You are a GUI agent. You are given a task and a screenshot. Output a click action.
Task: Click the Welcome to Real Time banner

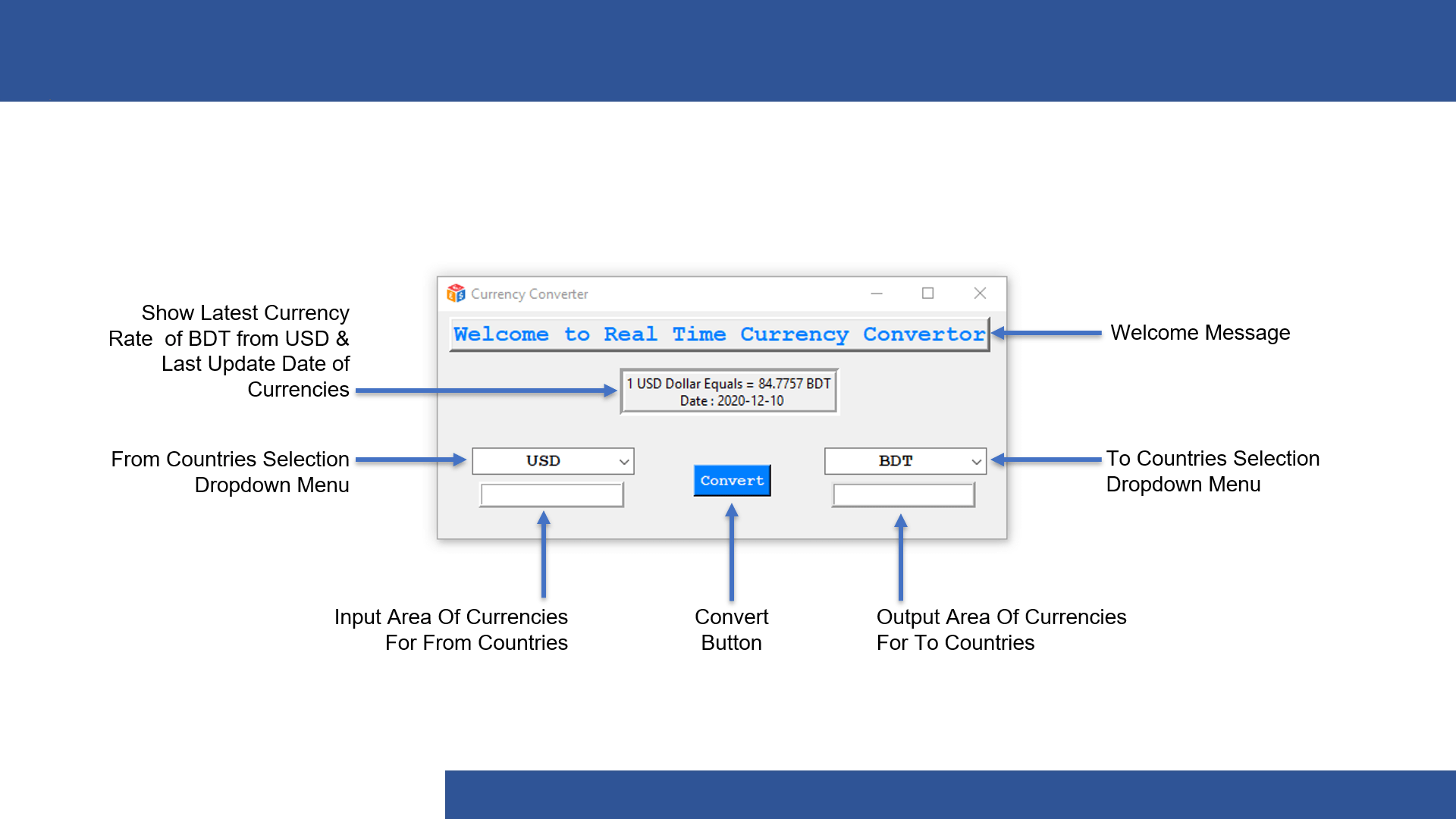pyautogui.click(x=719, y=334)
